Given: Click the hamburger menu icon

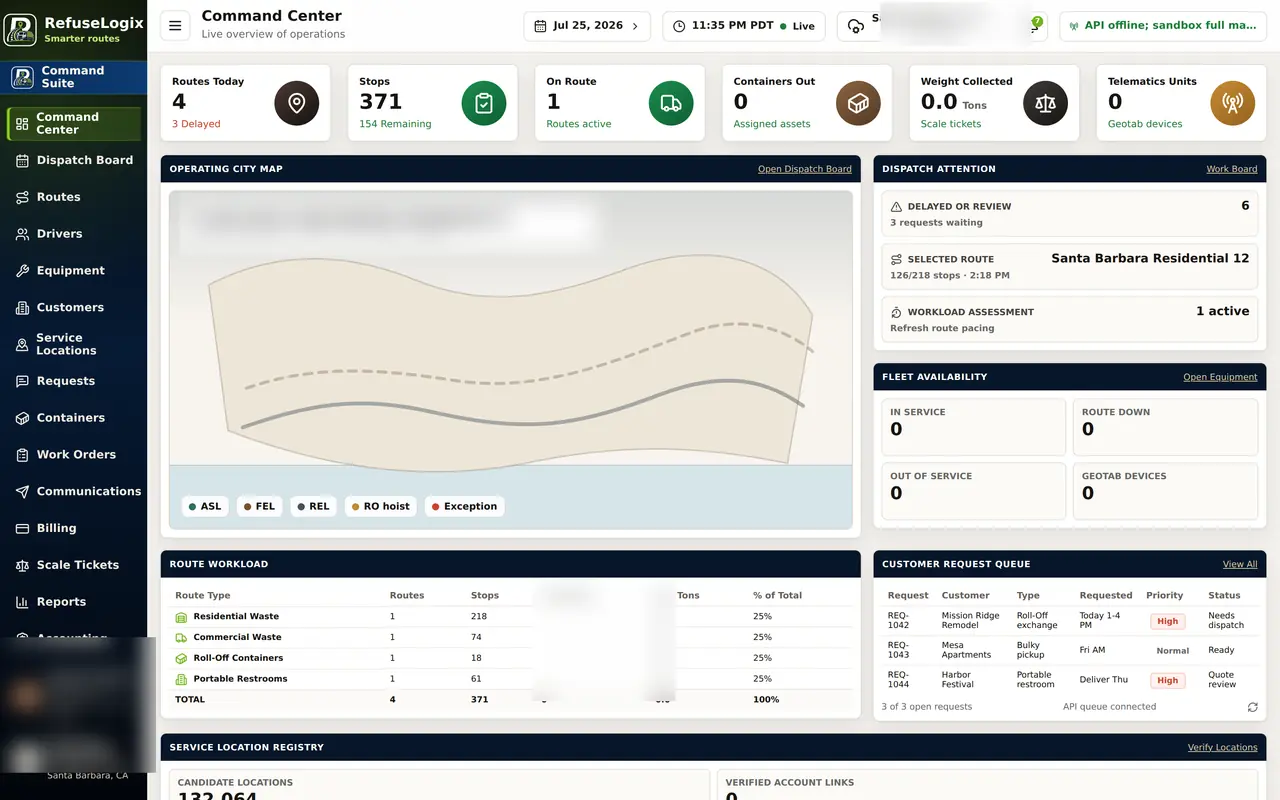Looking at the screenshot, I should pyautogui.click(x=175, y=26).
